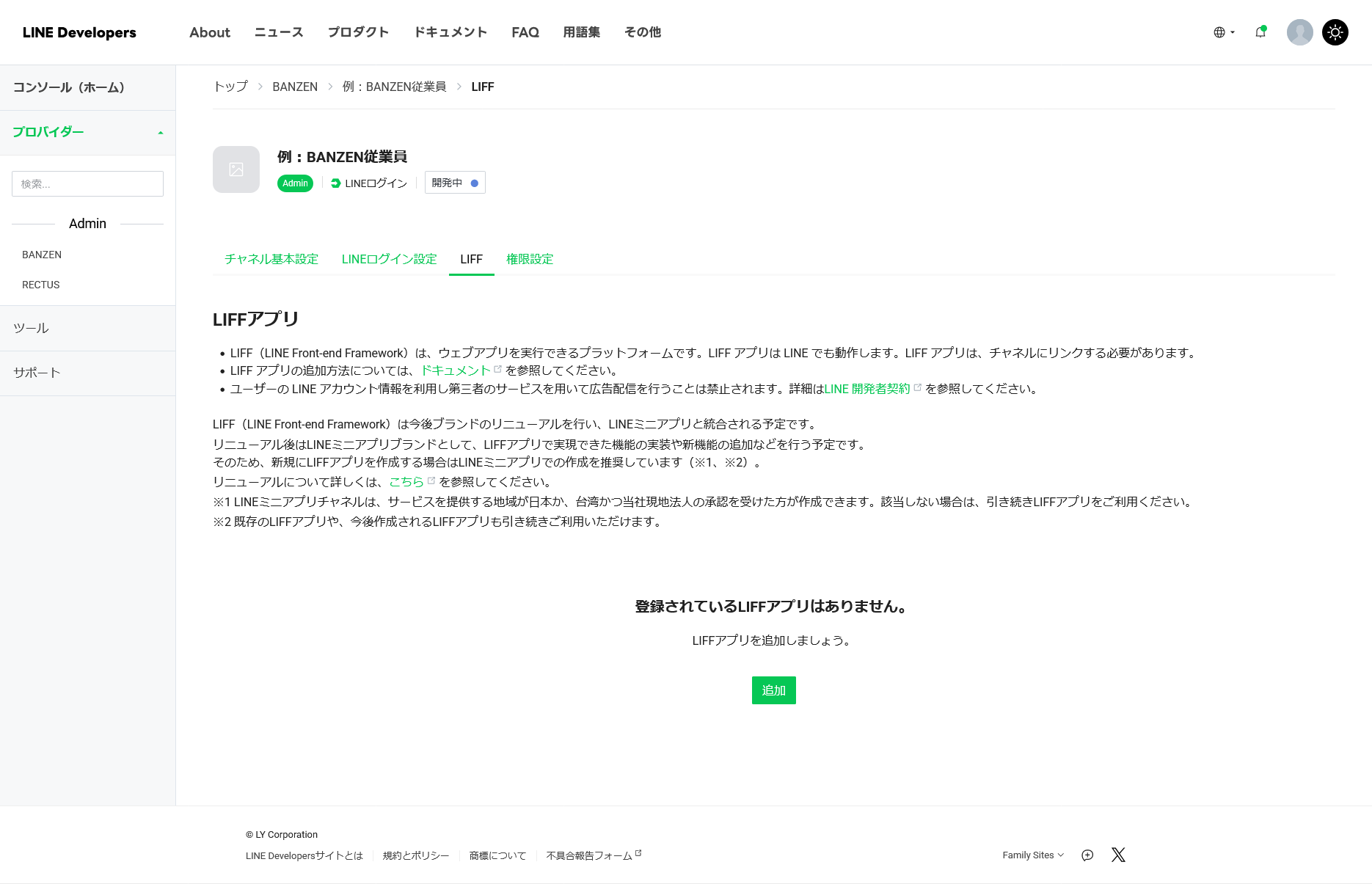Open the language globe selector

pos(1224,32)
